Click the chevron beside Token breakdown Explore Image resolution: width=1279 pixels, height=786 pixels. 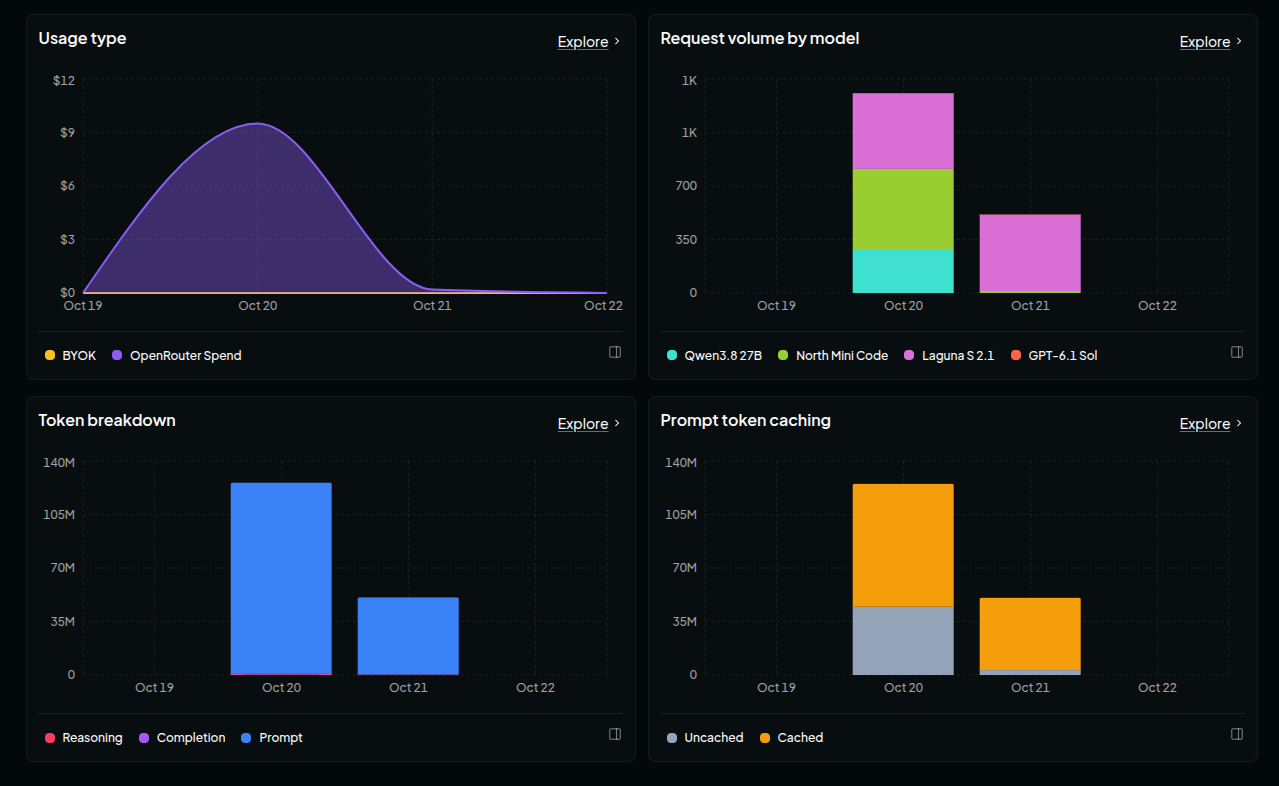pos(617,424)
